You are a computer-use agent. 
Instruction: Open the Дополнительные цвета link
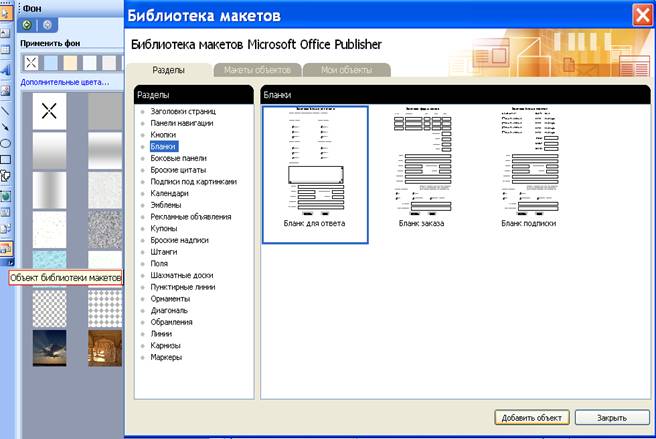click(65, 82)
